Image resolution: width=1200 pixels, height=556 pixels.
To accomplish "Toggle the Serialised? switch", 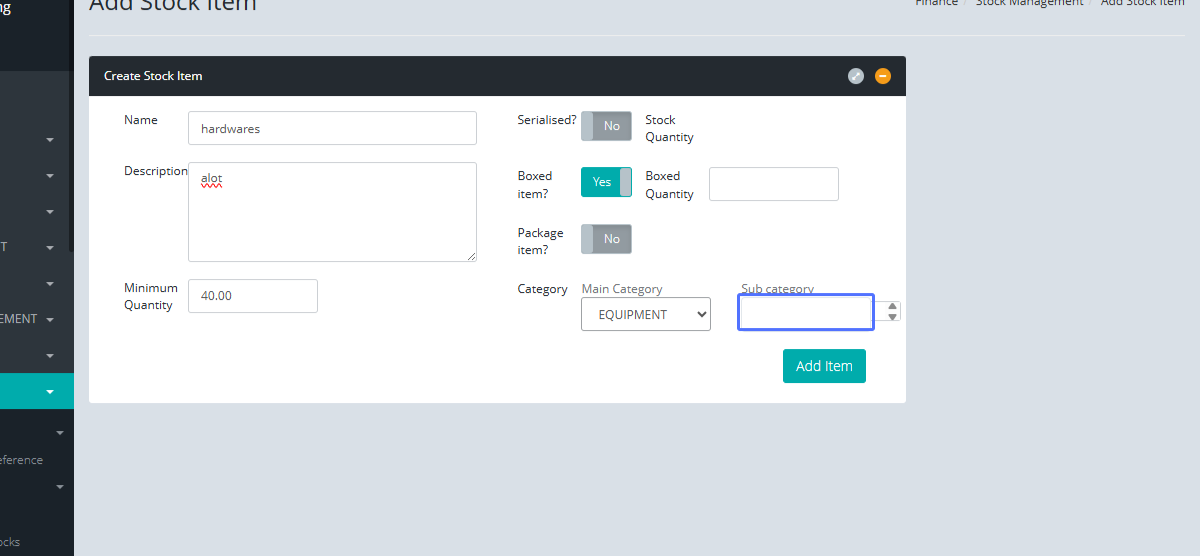I will tap(606, 126).
